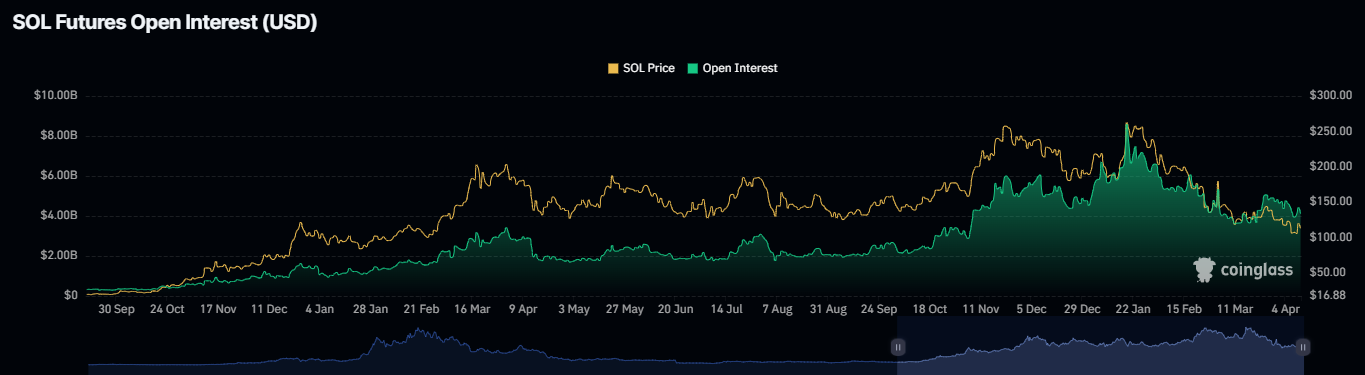Click the 17 Nov date label
This screenshot has height=375, width=1365.
219,310
